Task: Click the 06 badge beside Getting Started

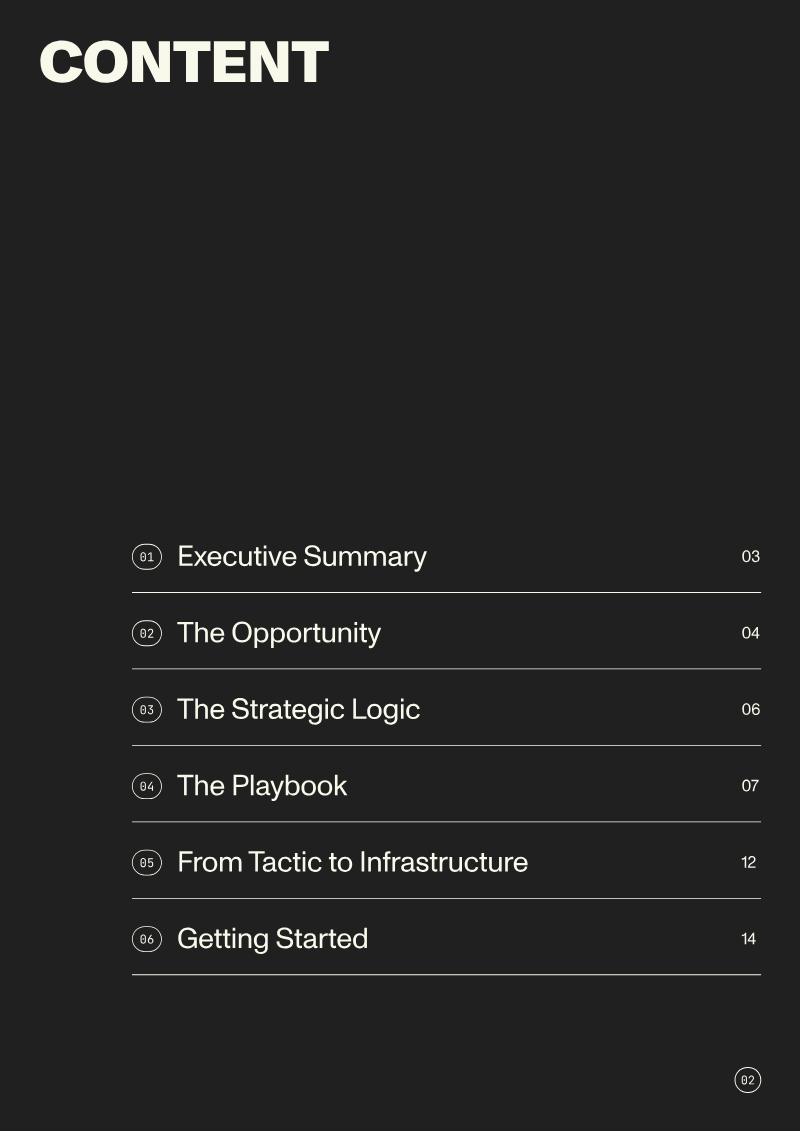Action: [146, 939]
